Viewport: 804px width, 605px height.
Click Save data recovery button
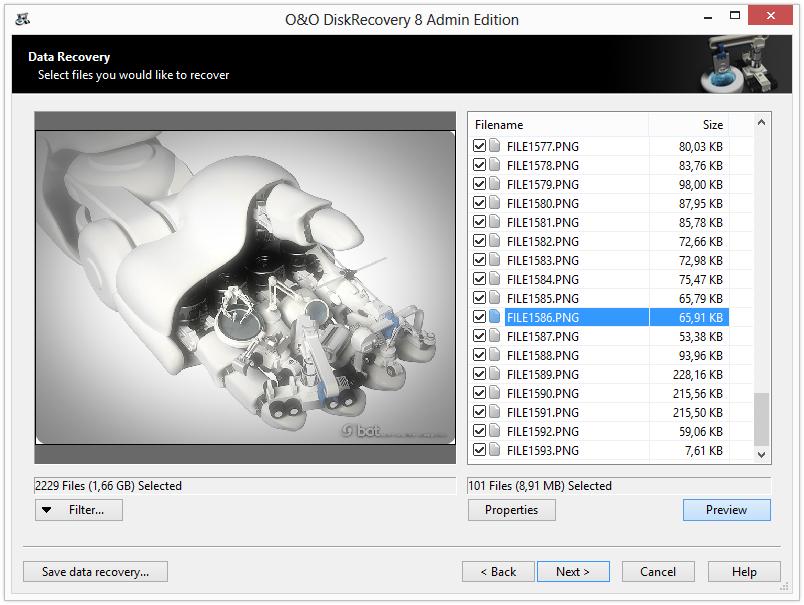95,571
